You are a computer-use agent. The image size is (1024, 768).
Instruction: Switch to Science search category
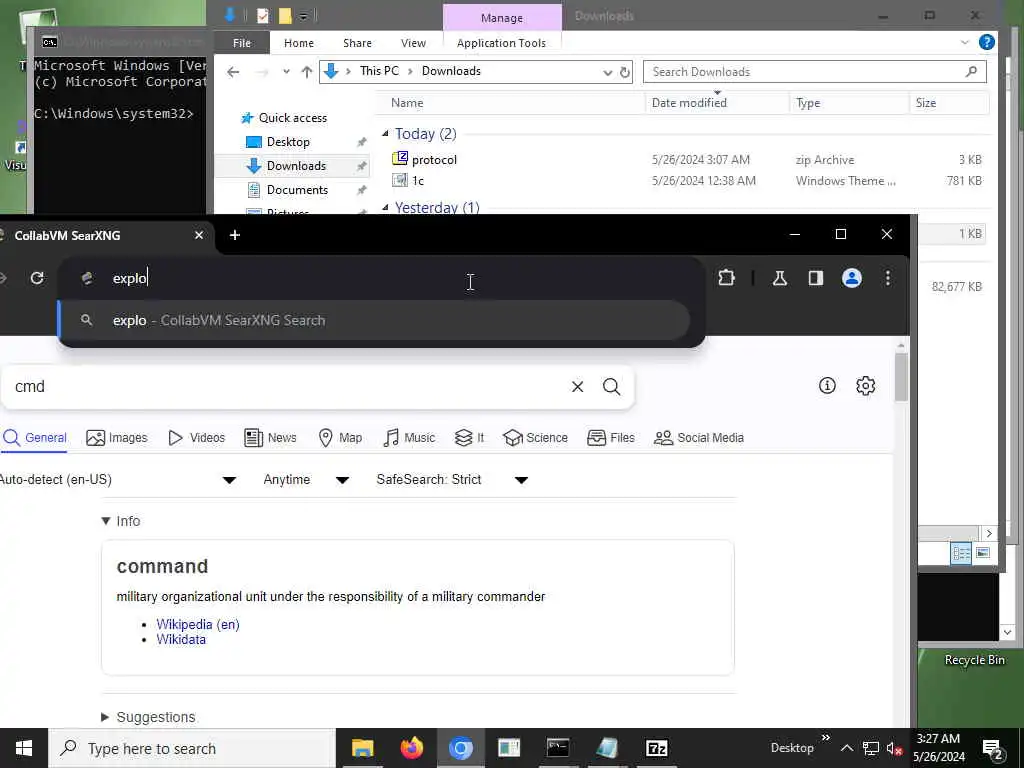tap(536, 438)
